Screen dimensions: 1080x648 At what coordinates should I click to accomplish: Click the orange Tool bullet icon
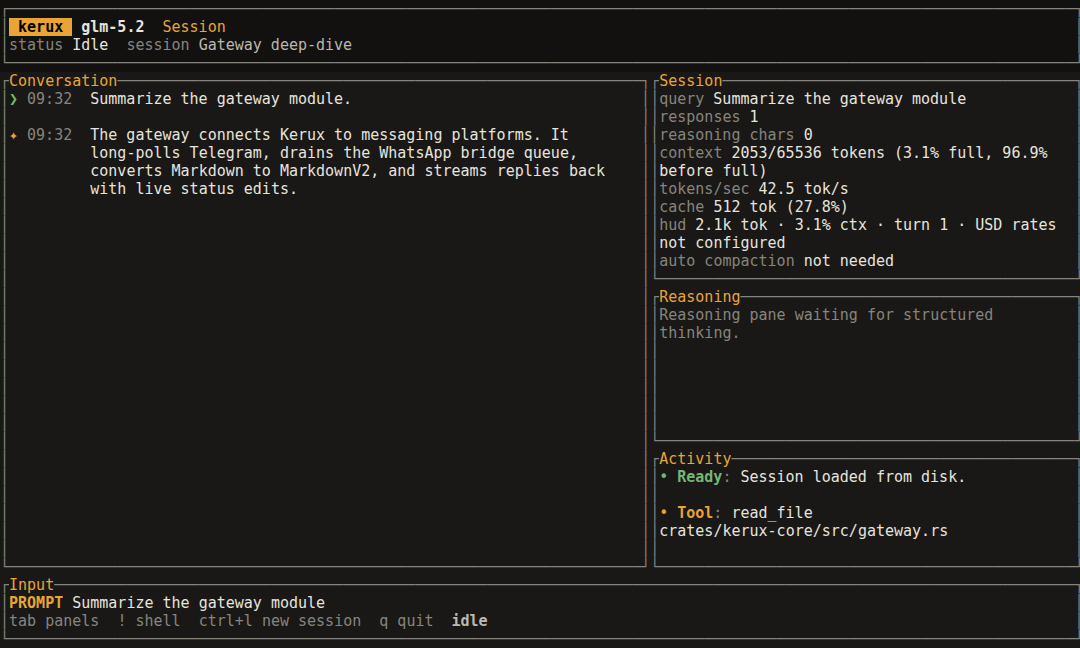pyautogui.click(x=664, y=512)
